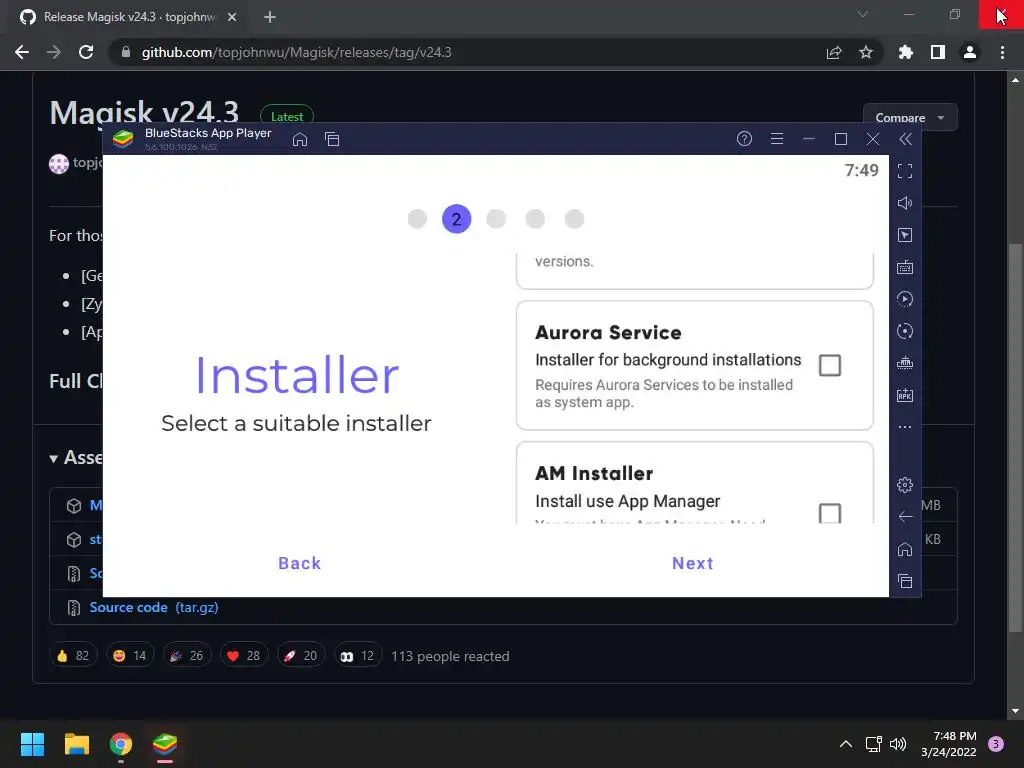The height and width of the screenshot is (768, 1024).
Task: Check the Aurora Service installer checkbox
Action: coord(829,366)
